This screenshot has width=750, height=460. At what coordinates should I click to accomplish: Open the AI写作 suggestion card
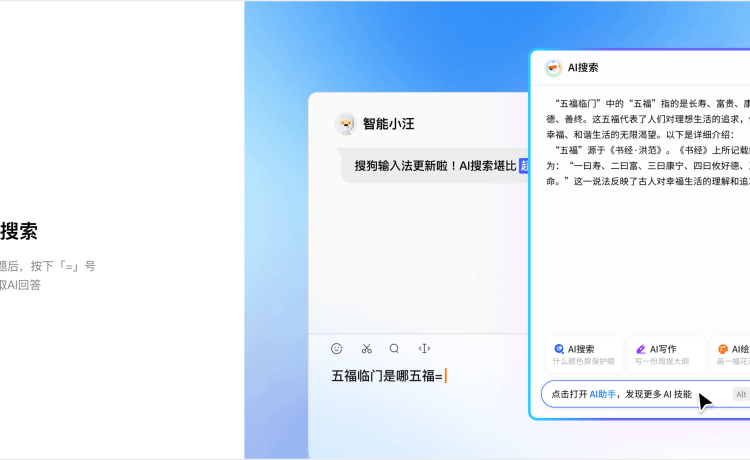pyautogui.click(x=666, y=354)
